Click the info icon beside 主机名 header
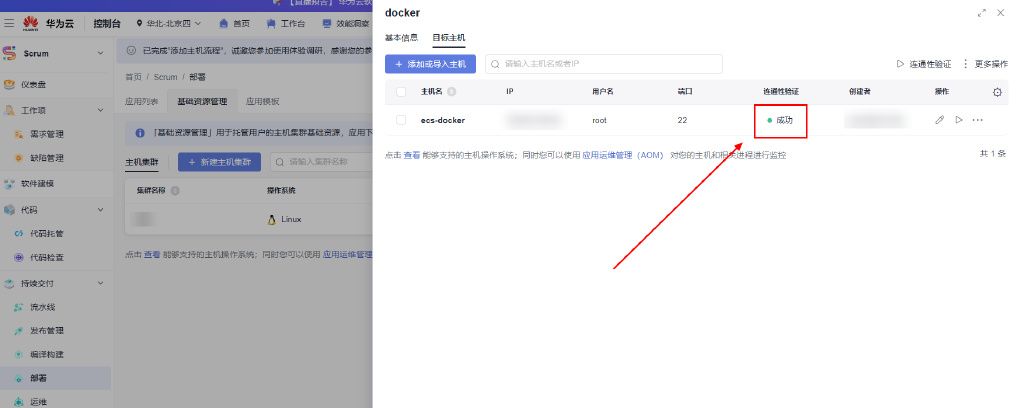Image resolution: width=1024 pixels, height=408 pixels. tap(451, 92)
